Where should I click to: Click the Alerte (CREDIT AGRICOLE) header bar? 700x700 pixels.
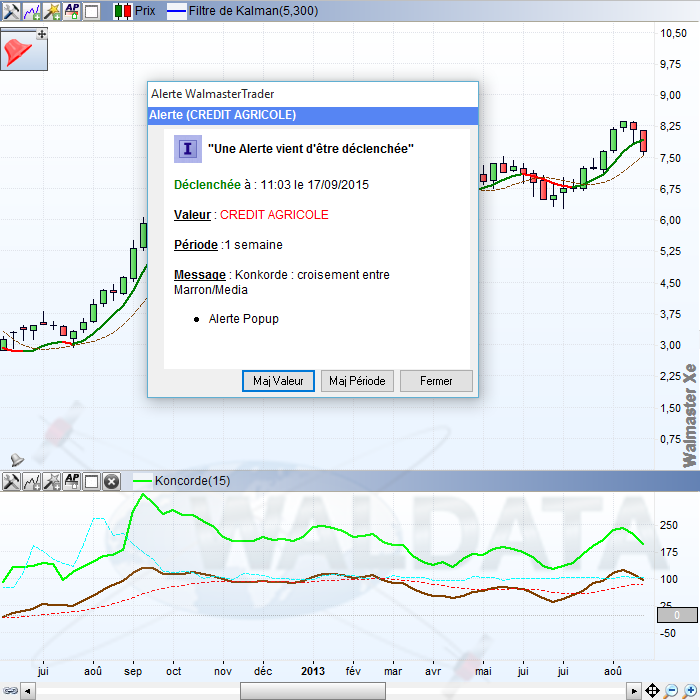tap(313, 115)
